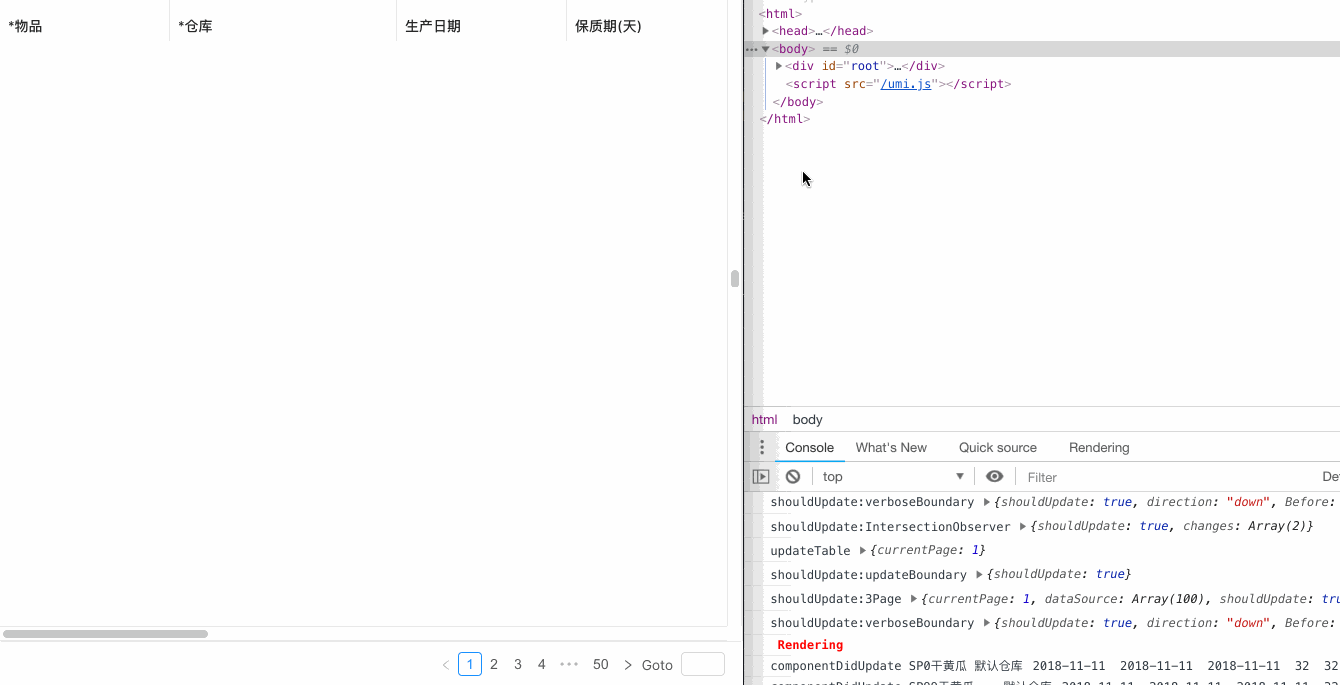This screenshot has height=685, width=1340.
Task: Focus the console Filter field
Action: (1165, 477)
